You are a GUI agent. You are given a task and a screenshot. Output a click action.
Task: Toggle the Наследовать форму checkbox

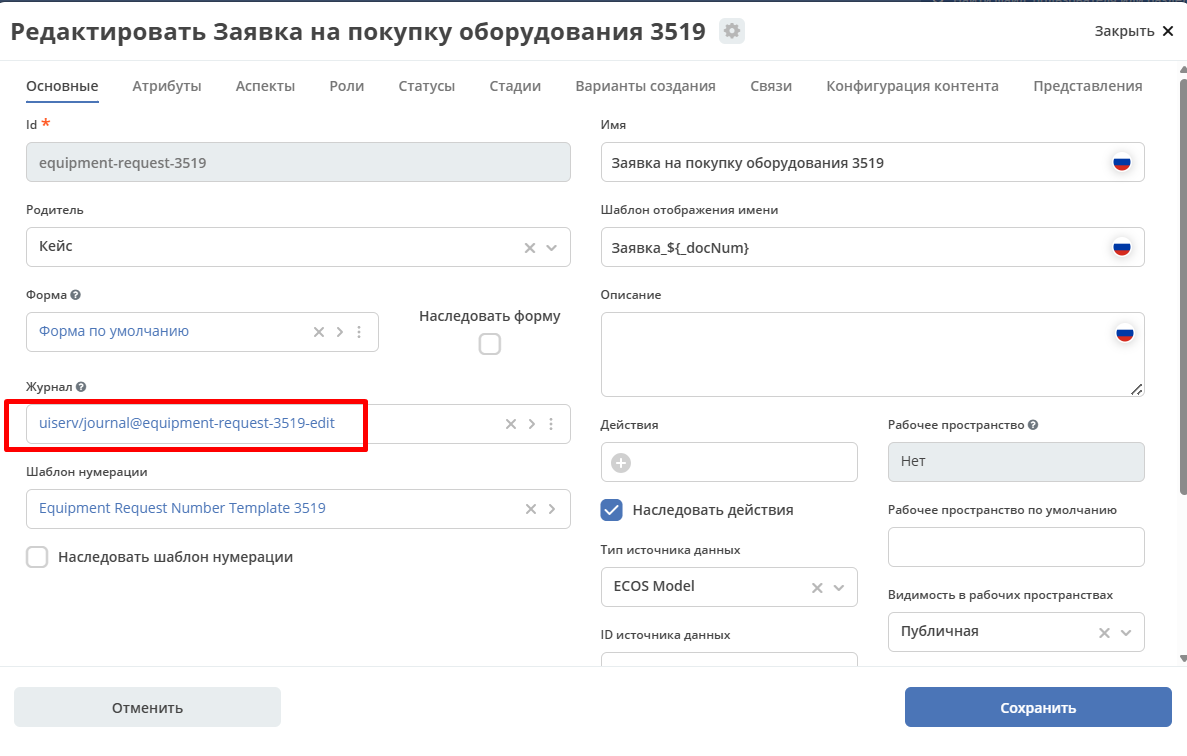(490, 344)
